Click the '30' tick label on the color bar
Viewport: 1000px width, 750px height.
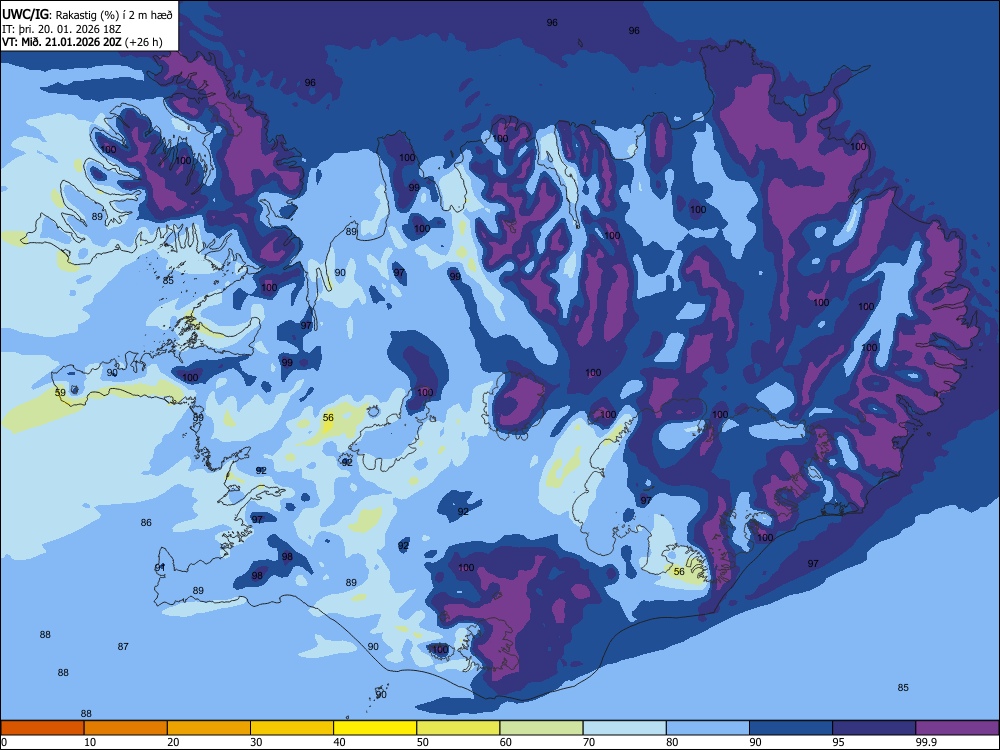coord(256,742)
